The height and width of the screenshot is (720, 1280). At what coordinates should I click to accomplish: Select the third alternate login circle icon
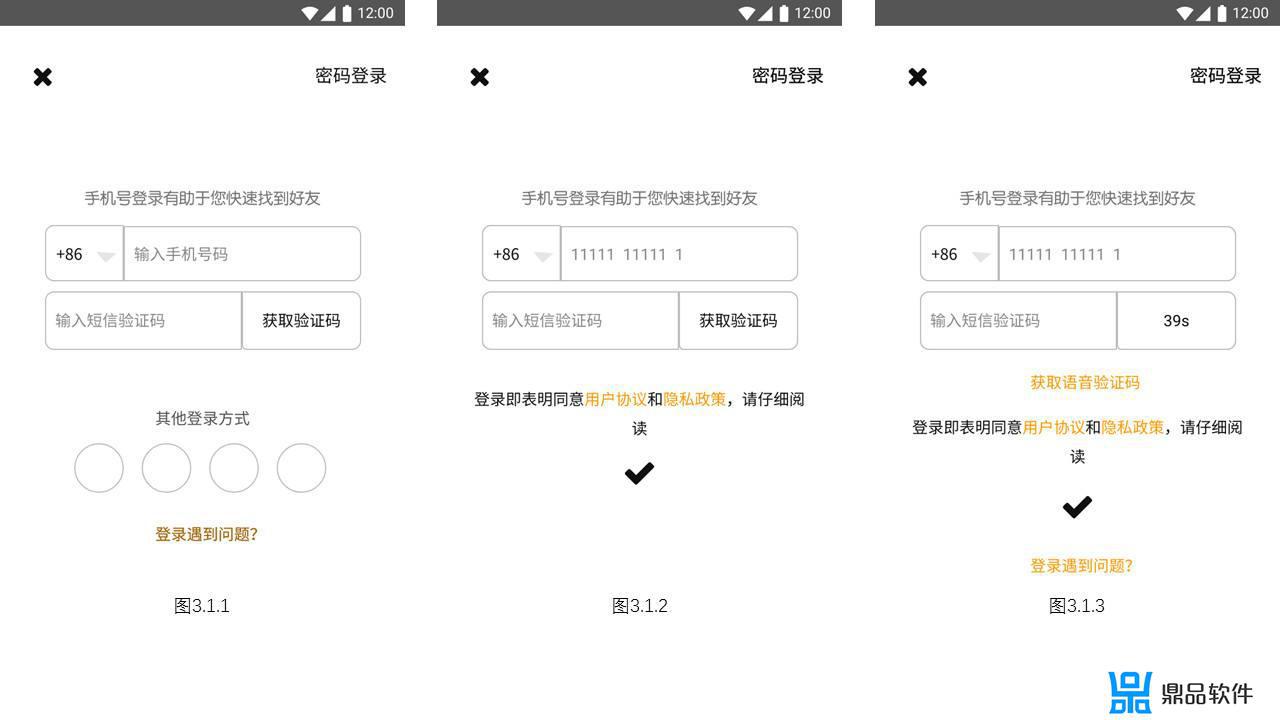click(233, 467)
